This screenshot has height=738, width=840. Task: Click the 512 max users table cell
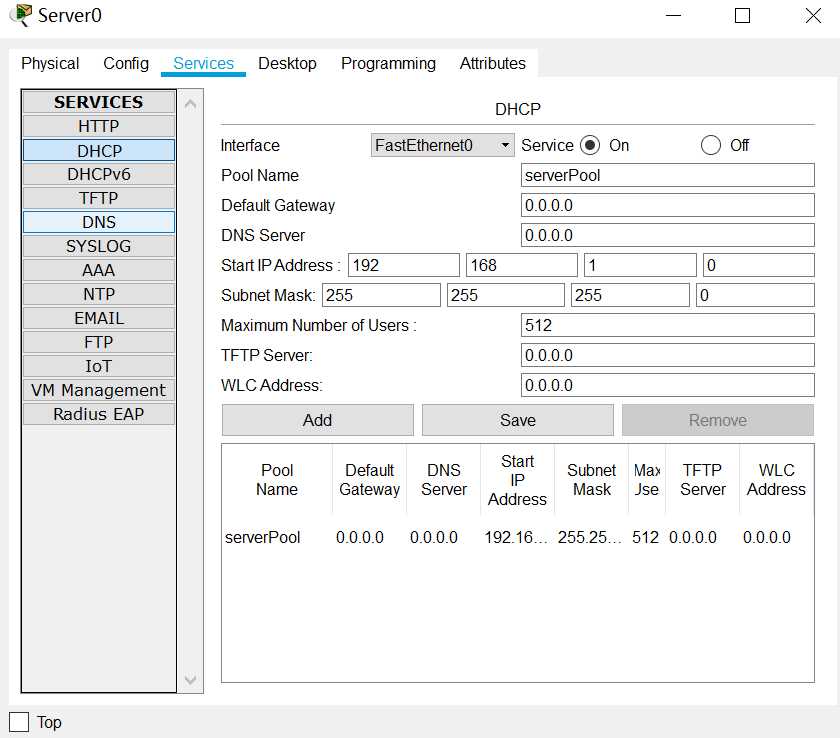point(646,537)
